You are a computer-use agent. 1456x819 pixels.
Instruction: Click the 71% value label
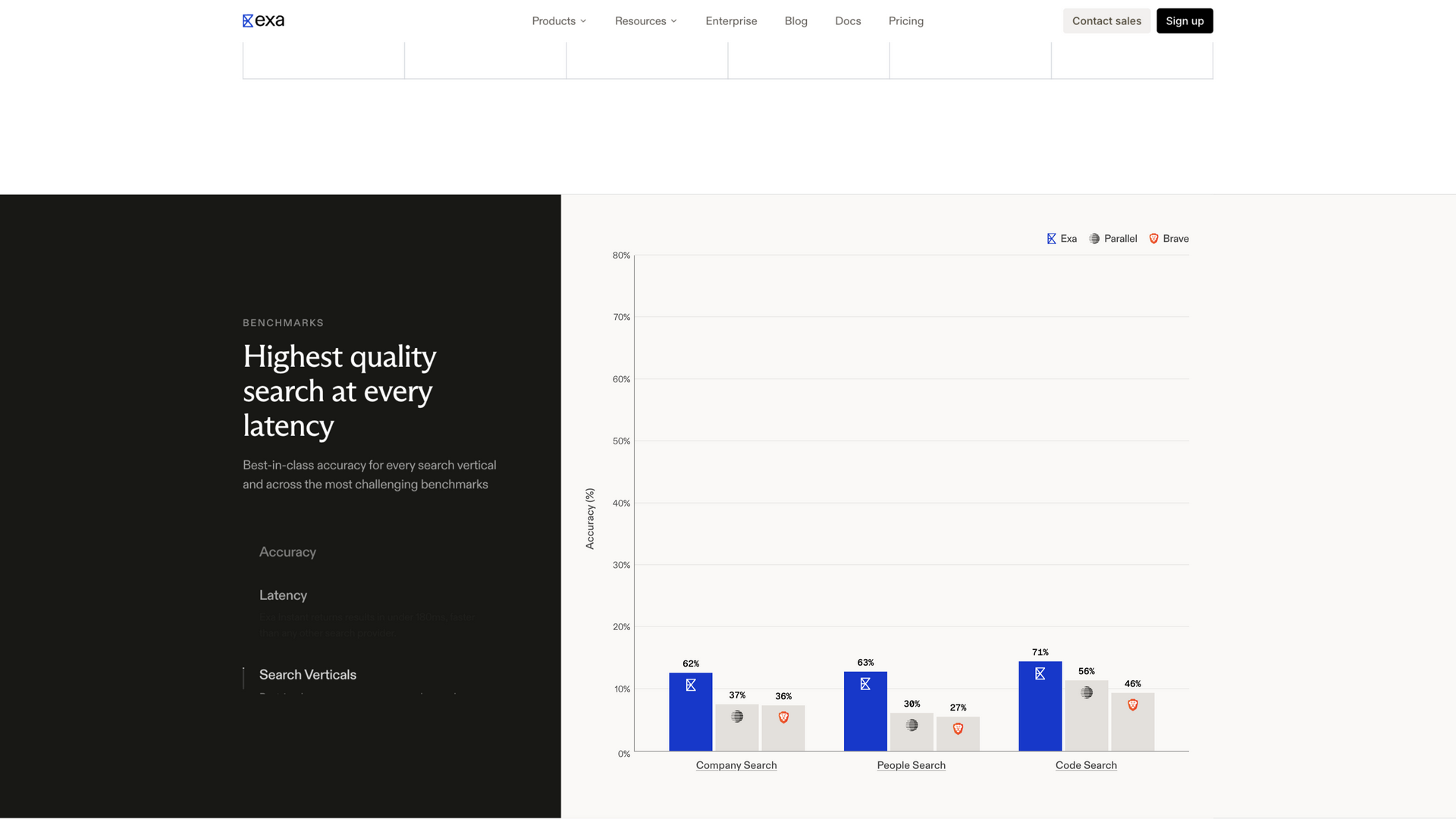click(x=1040, y=652)
